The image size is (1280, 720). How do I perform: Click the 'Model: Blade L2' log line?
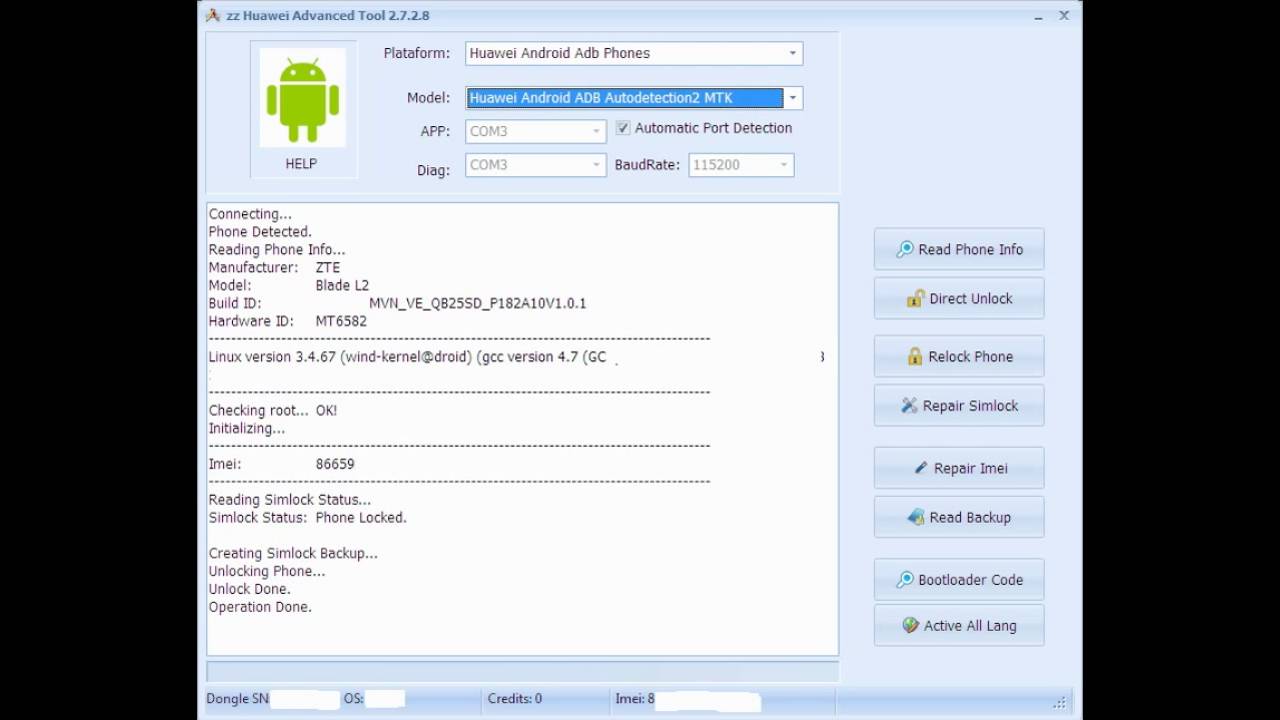coord(288,285)
